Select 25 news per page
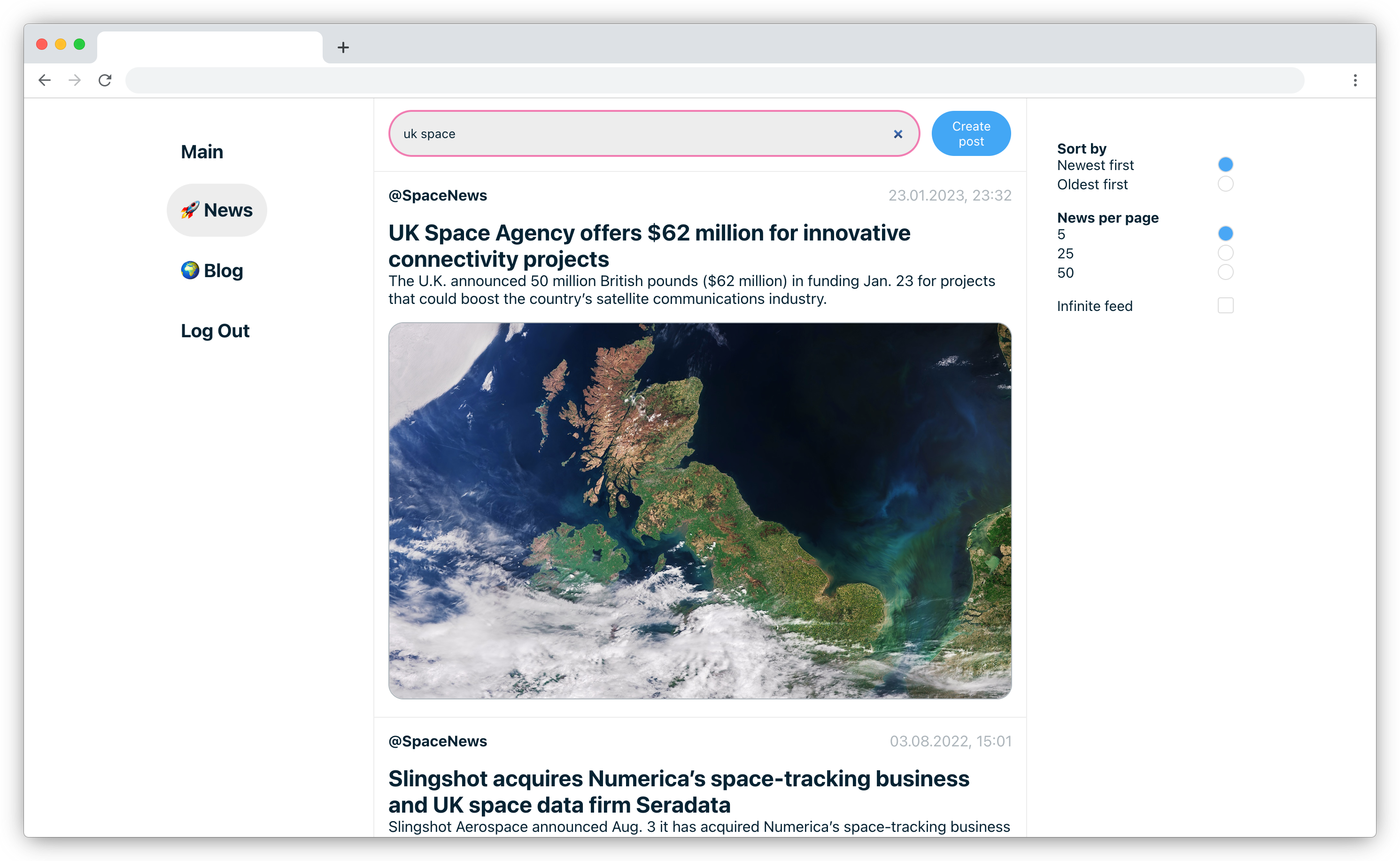Viewport: 1400px width, 861px height. pyautogui.click(x=1225, y=253)
